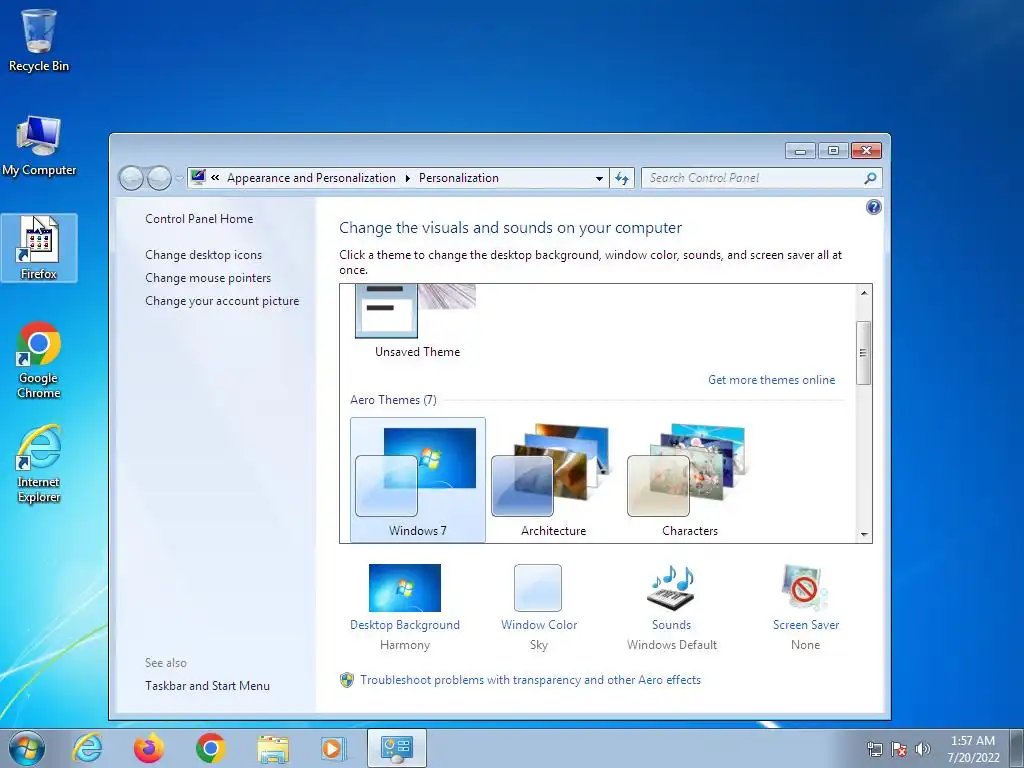Open Change mouse pointers link
Screen dimensions: 1024x768
[208, 278]
